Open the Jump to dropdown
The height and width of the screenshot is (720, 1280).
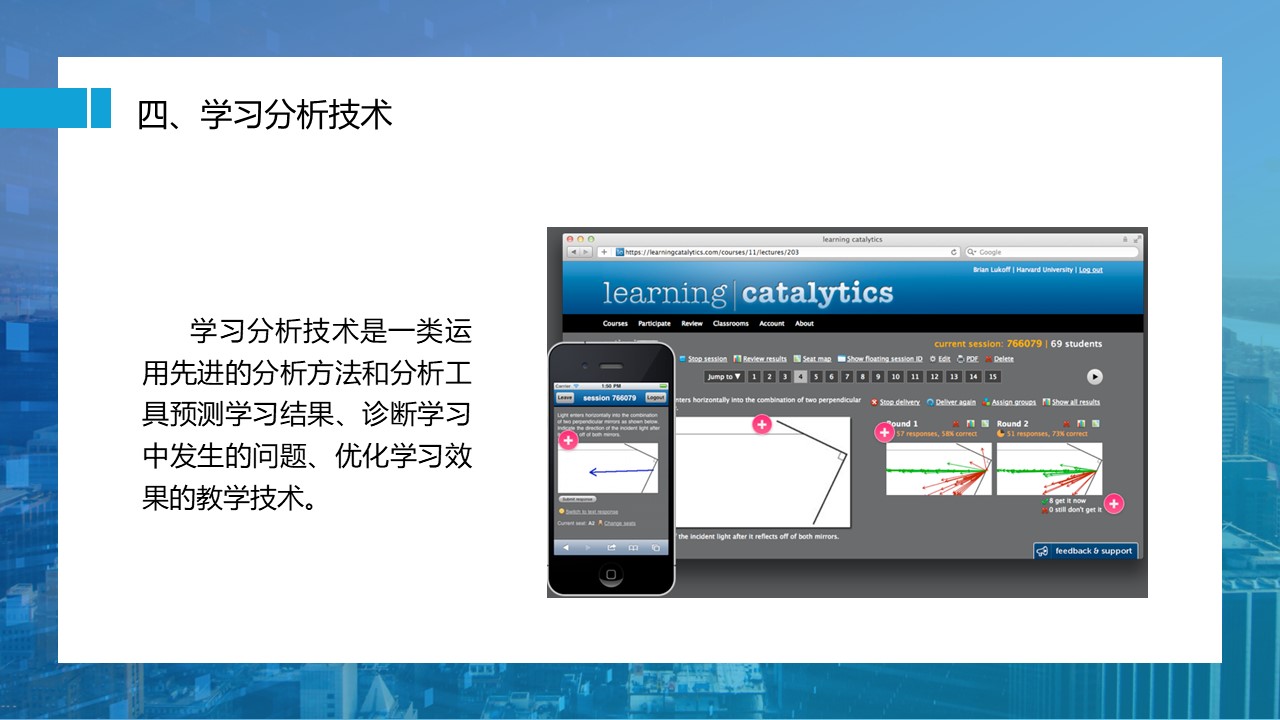click(x=724, y=377)
